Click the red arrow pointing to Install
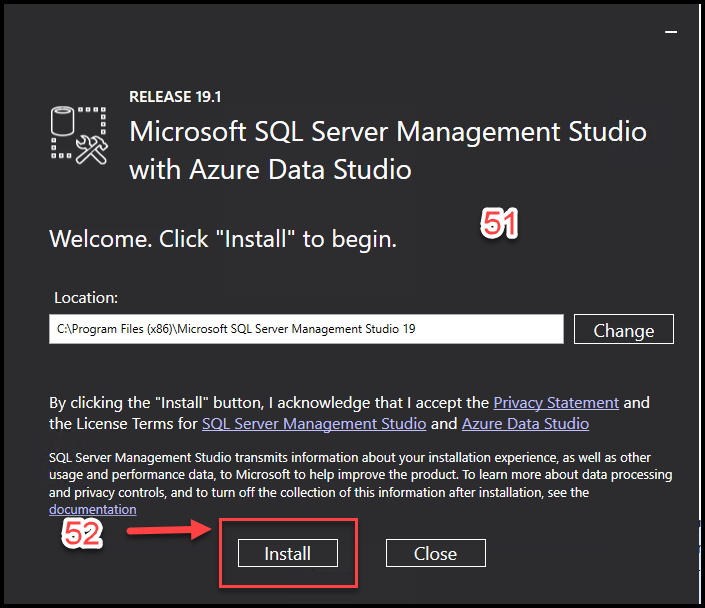 [x=169, y=530]
